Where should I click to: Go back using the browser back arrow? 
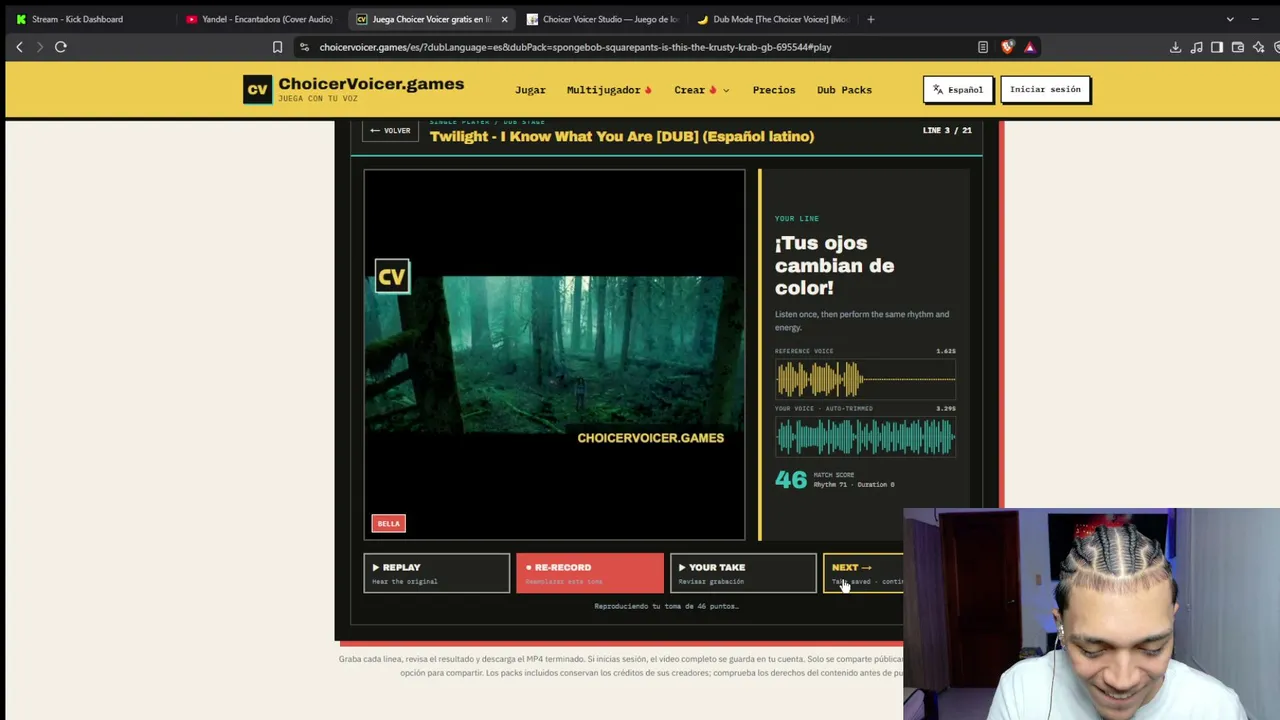19,47
